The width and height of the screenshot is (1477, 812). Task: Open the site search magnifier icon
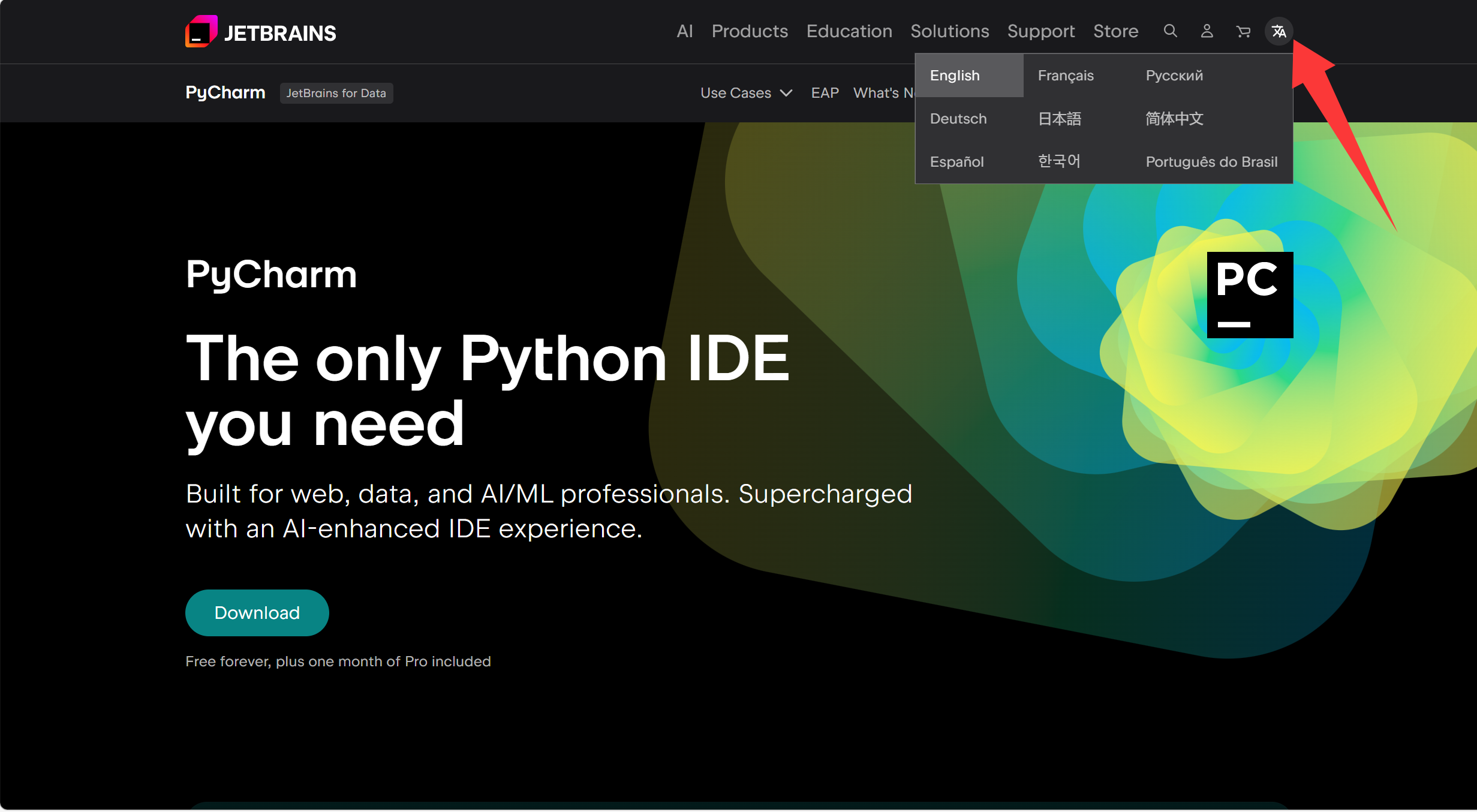point(1170,31)
